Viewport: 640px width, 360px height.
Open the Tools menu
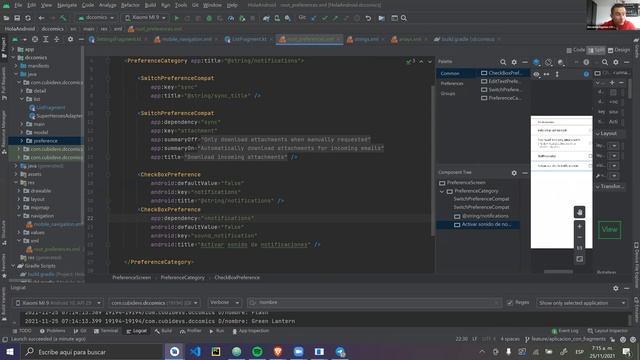[181, 5]
